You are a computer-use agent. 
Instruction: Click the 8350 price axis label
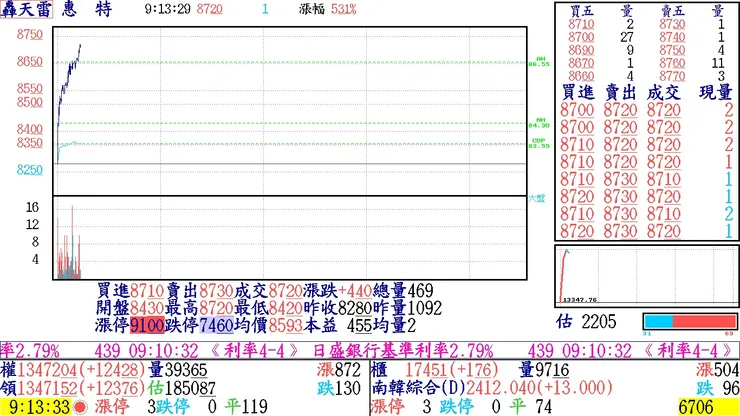click(x=30, y=143)
